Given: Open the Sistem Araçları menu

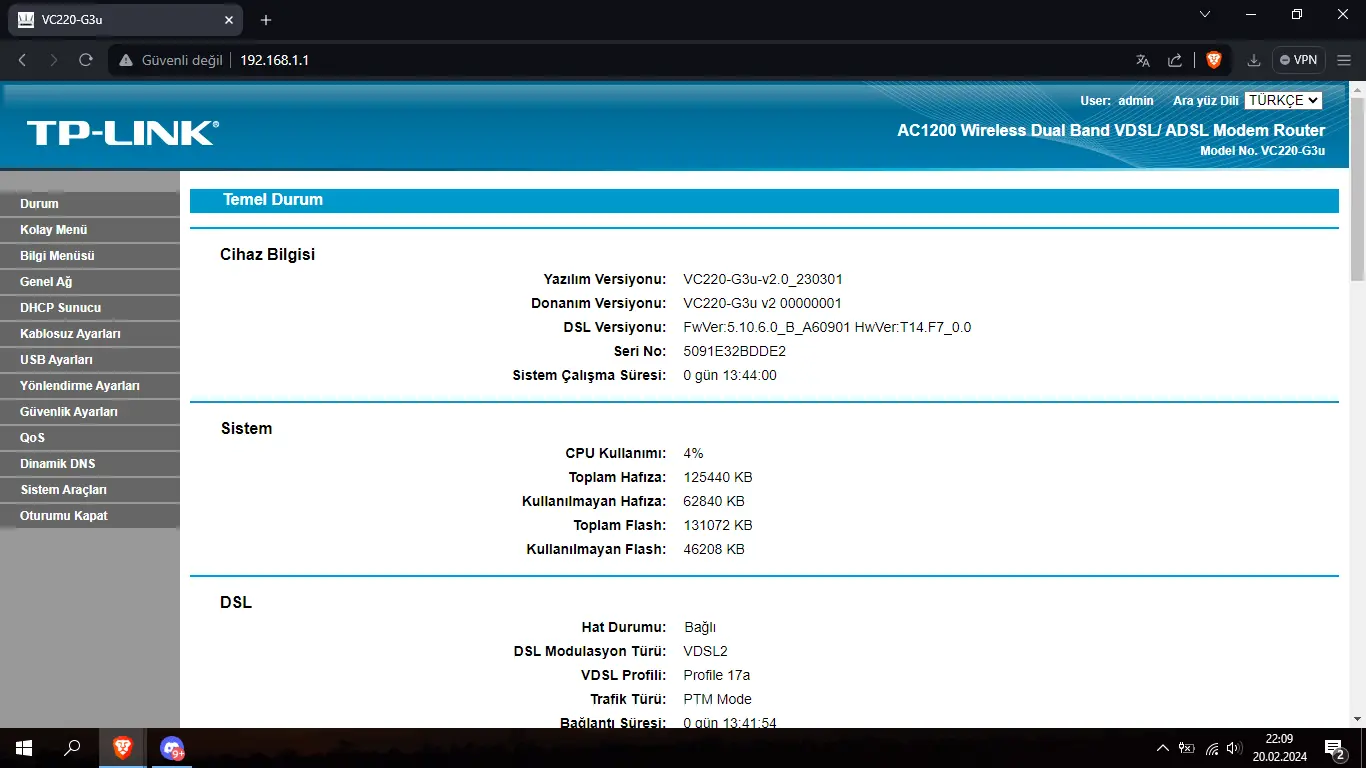Looking at the screenshot, I should [90, 490].
